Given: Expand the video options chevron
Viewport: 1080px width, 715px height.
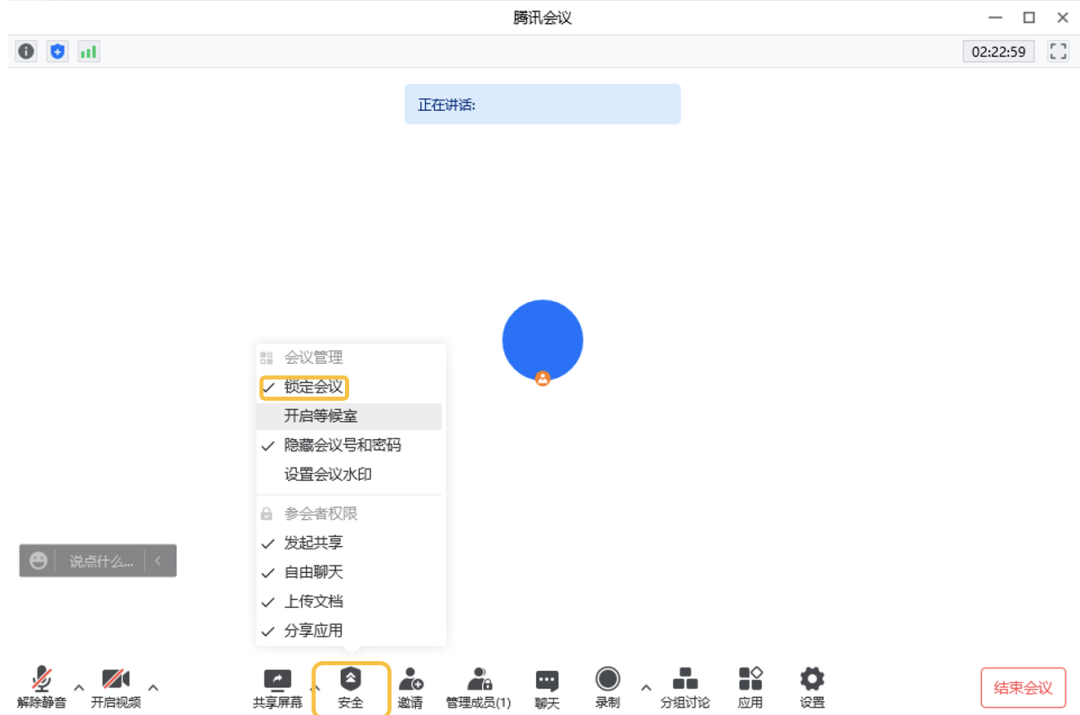Looking at the screenshot, I should coord(154,687).
